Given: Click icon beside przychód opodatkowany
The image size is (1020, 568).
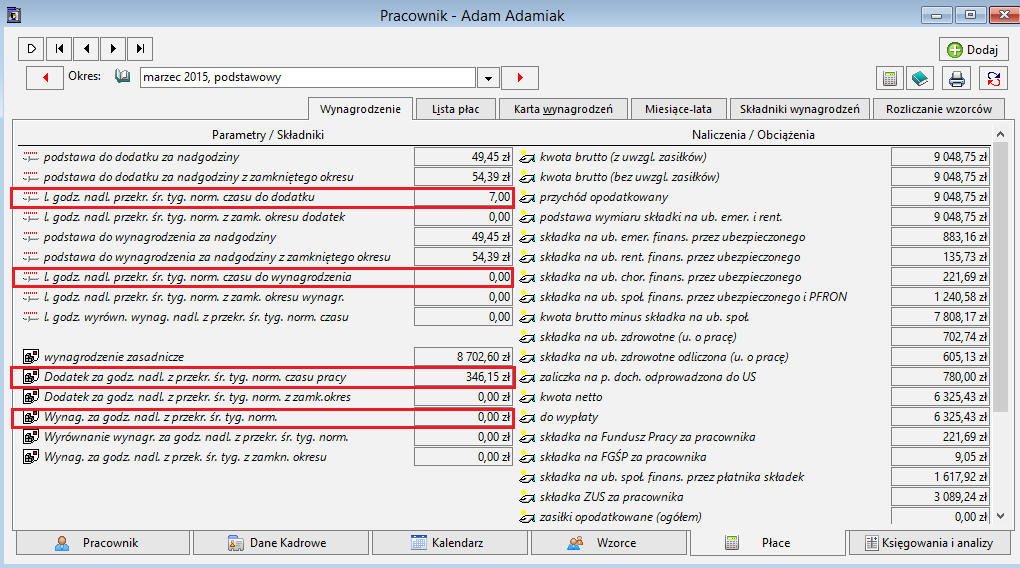Looking at the screenshot, I should click(527, 197).
